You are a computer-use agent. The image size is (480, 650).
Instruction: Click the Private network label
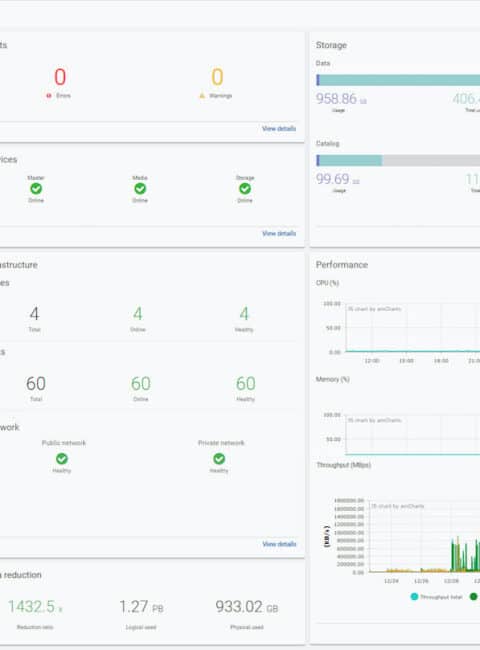tap(221, 443)
